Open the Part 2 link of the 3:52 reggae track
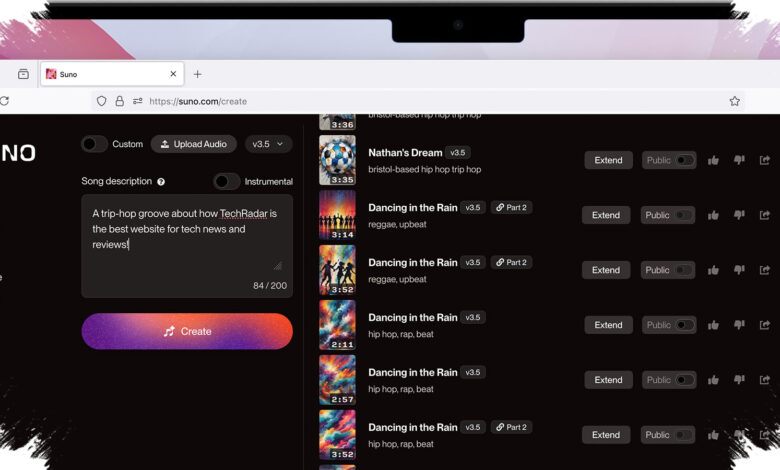Screen dimensions: 780x470 511,262
